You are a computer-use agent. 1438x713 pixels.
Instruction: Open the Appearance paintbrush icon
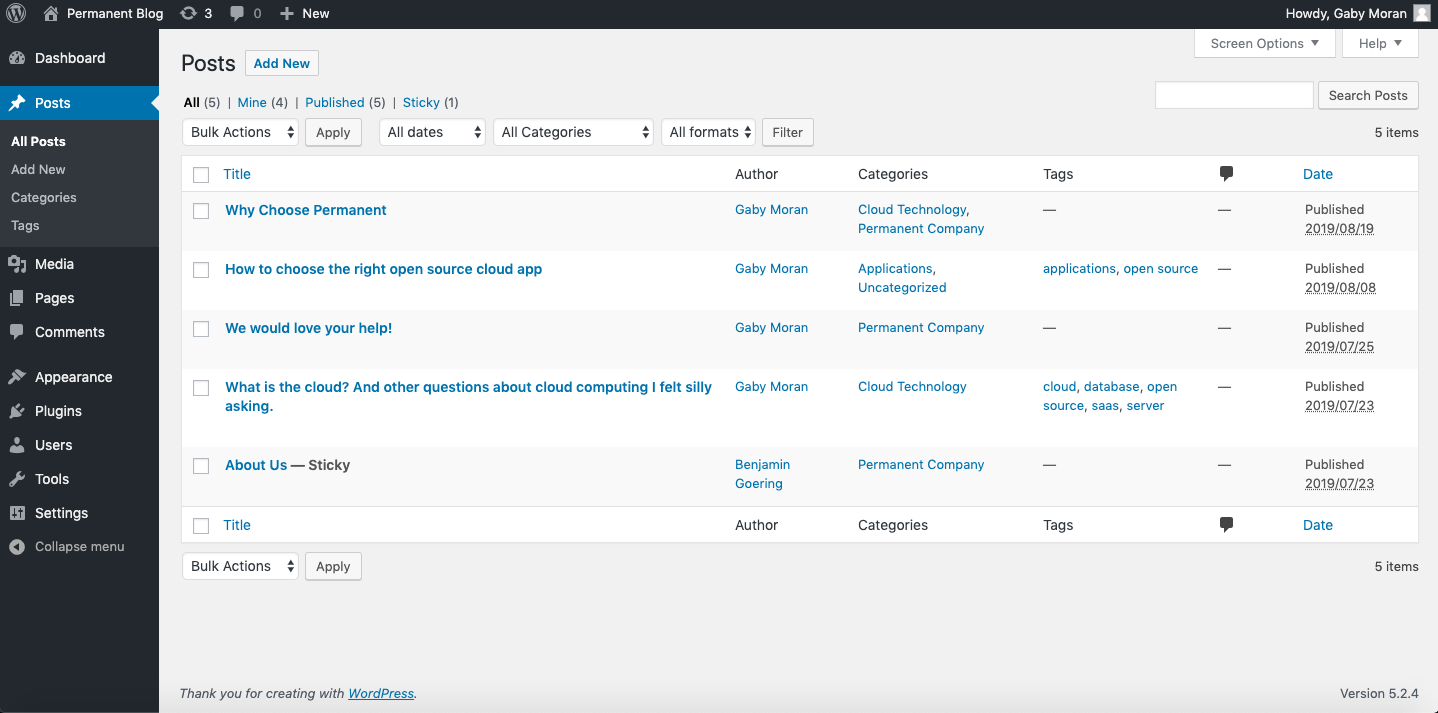click(x=17, y=377)
